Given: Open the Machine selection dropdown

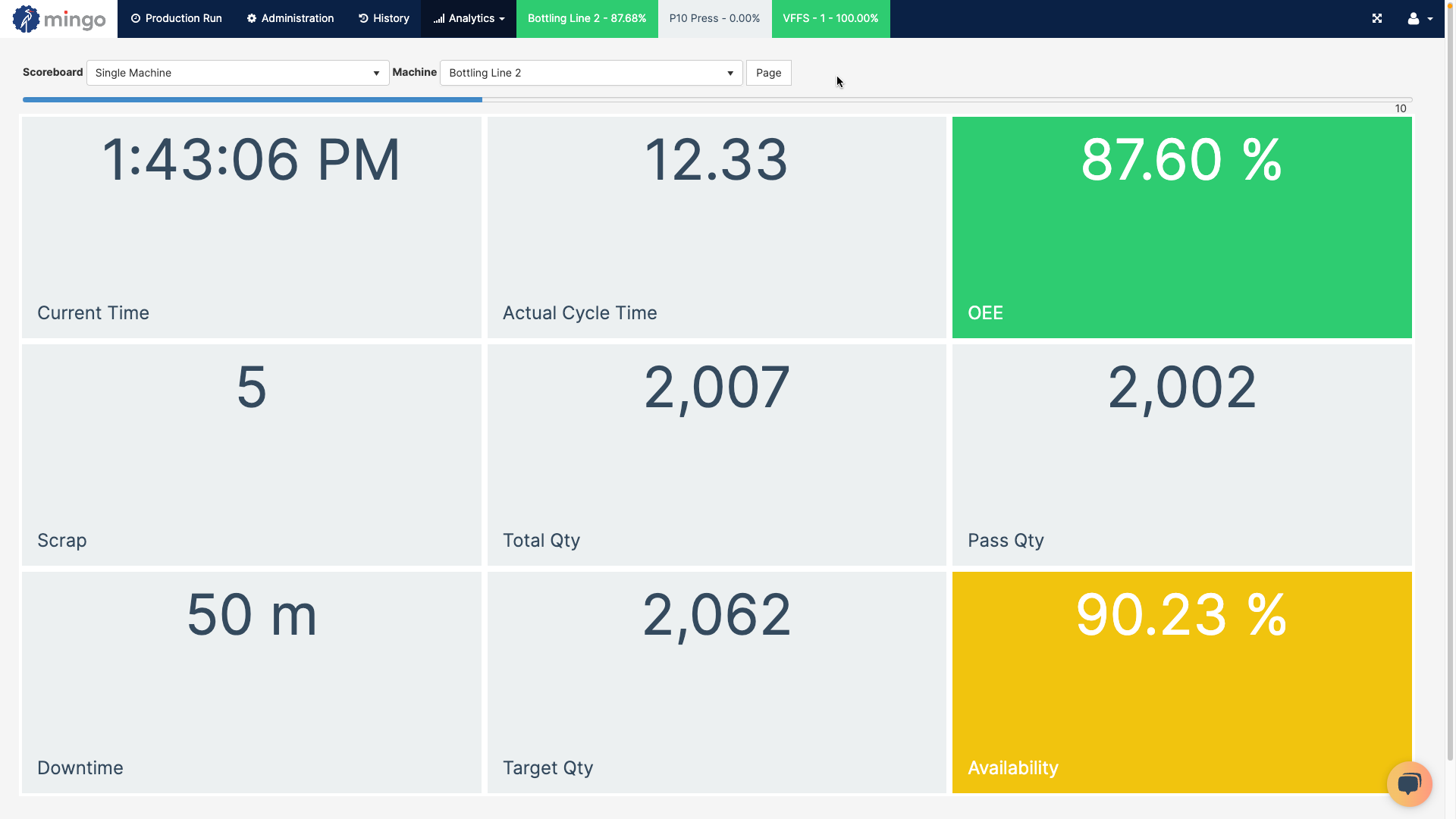Looking at the screenshot, I should coord(591,73).
